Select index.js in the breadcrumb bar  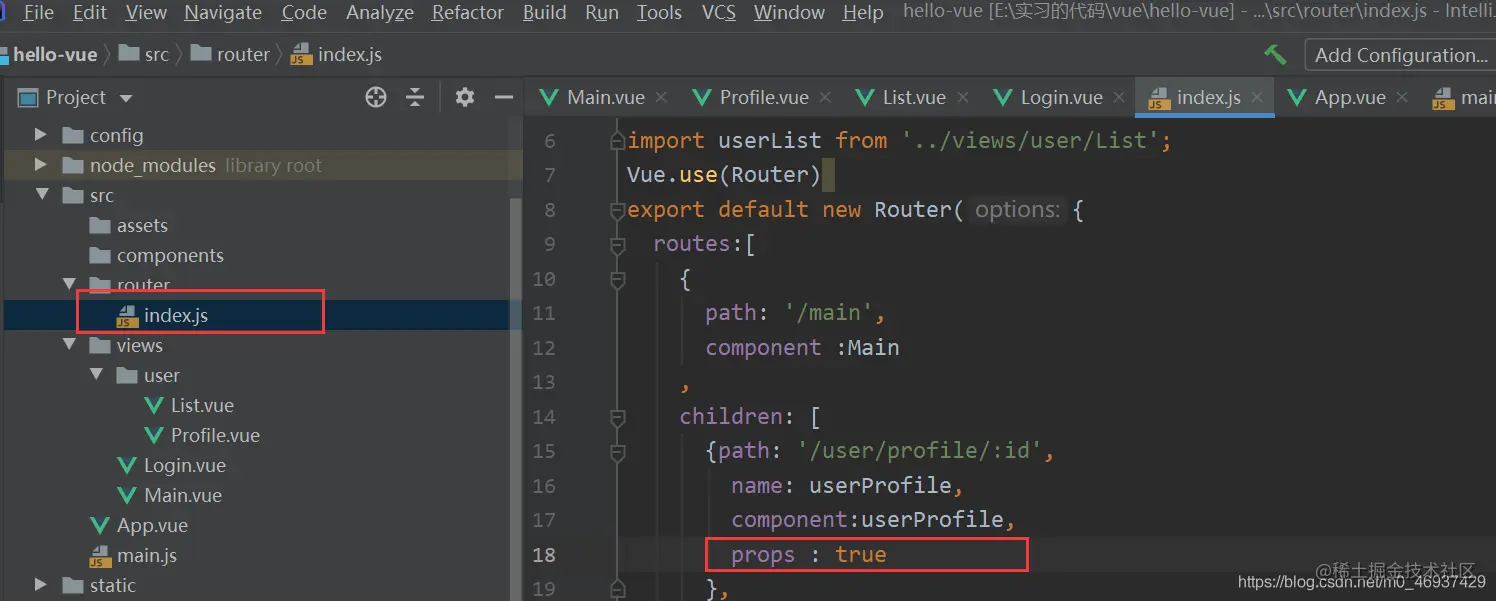pos(337,55)
